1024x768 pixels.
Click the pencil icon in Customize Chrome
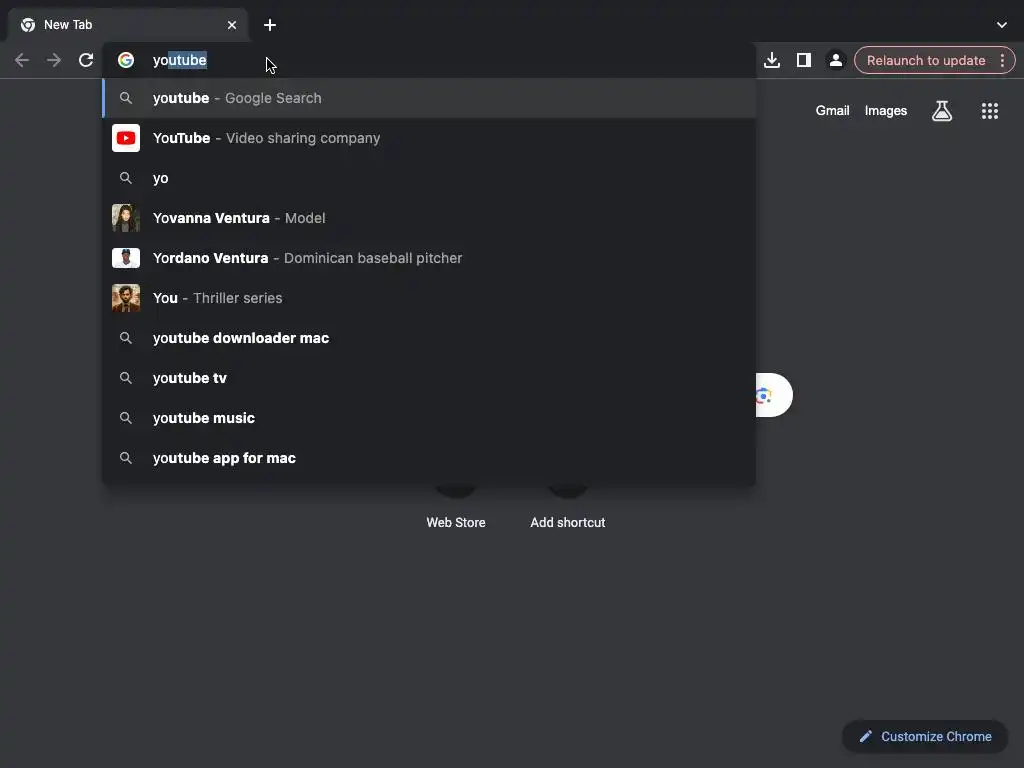click(865, 737)
